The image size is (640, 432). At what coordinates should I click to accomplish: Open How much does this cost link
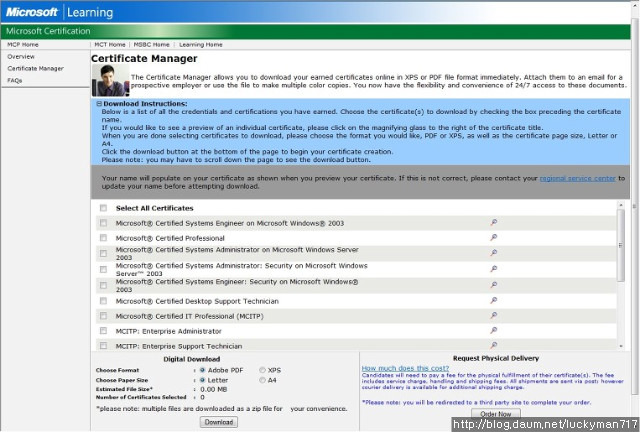pyautogui.click(x=405, y=368)
